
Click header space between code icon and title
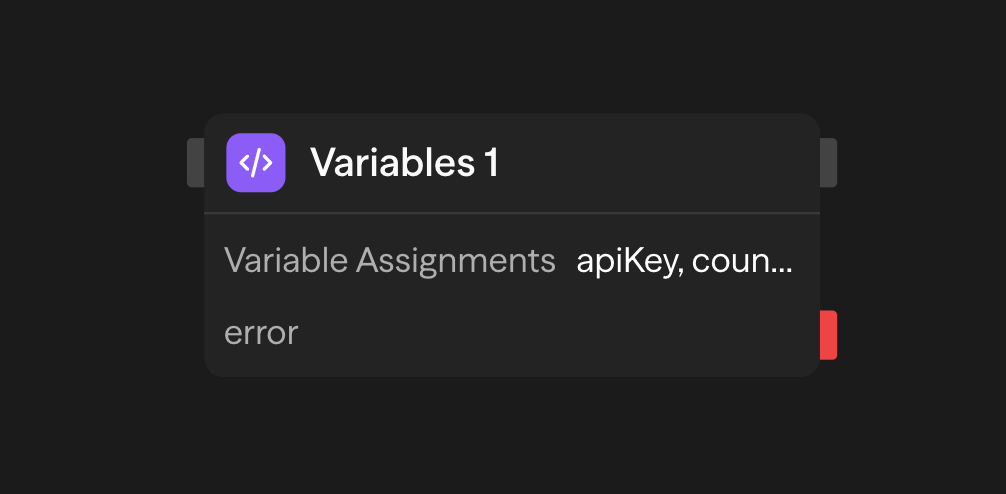coord(298,162)
